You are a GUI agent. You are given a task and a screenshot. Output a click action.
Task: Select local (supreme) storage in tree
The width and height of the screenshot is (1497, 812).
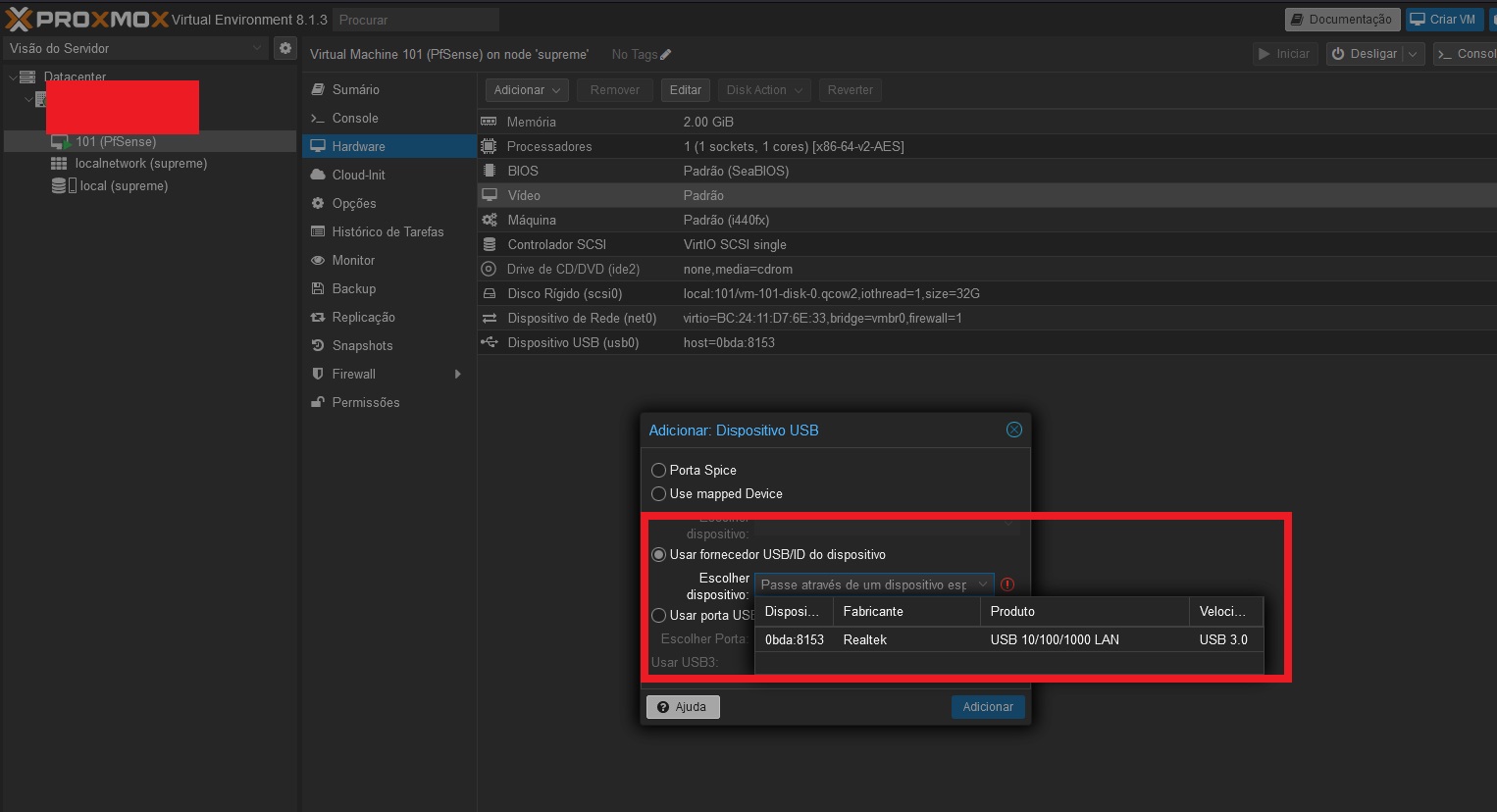124,186
